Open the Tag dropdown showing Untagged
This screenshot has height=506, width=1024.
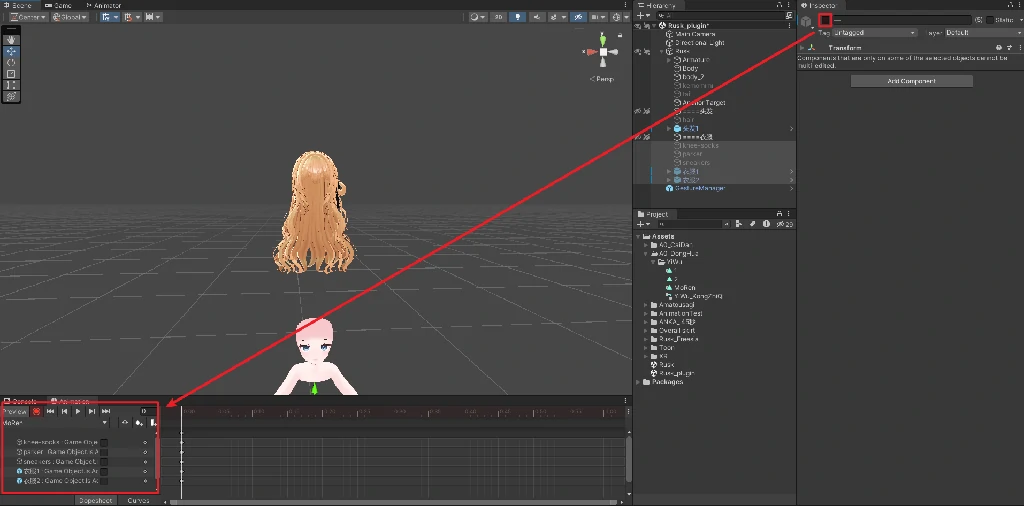pyautogui.click(x=876, y=33)
